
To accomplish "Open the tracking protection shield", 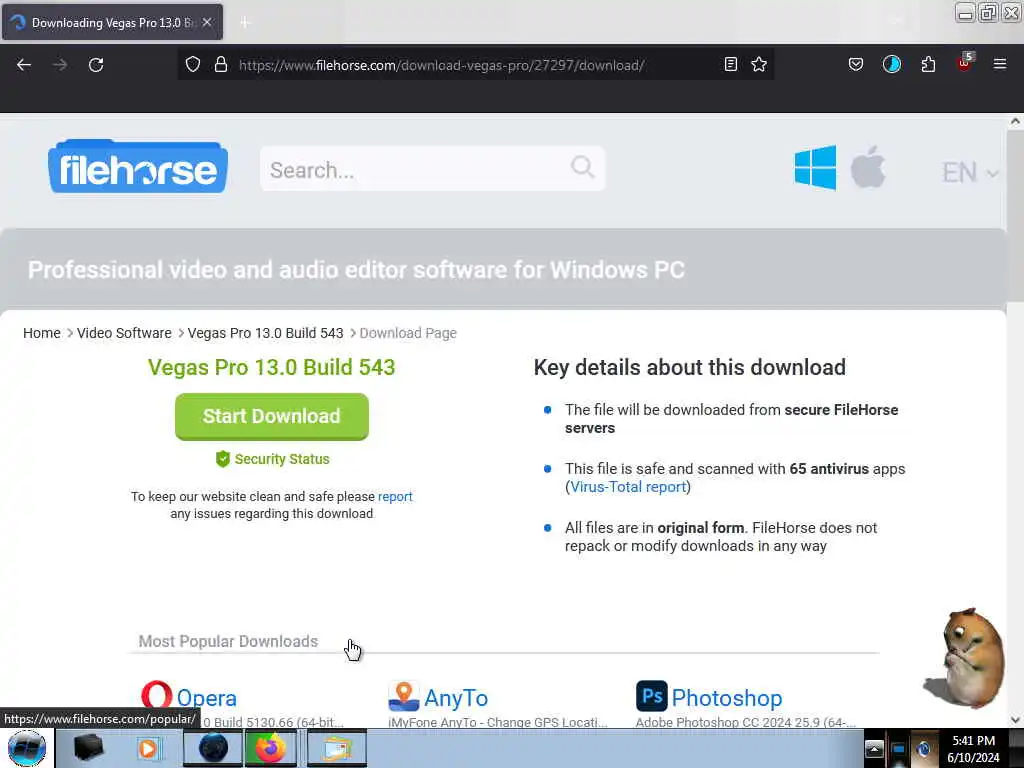I will point(193,65).
